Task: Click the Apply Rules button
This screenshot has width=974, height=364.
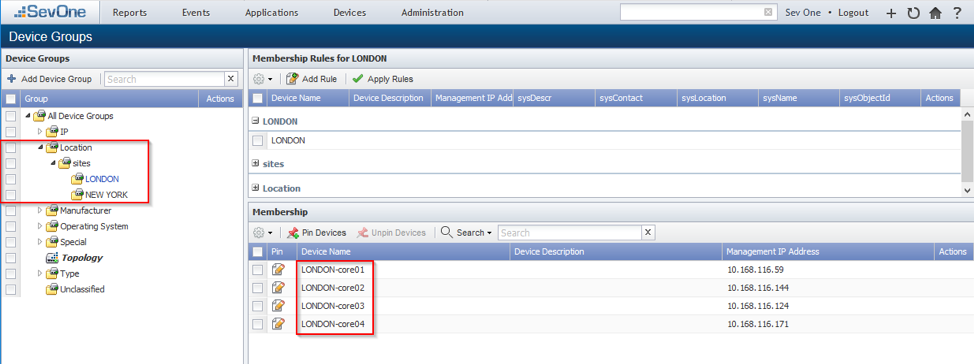Action: [x=383, y=79]
